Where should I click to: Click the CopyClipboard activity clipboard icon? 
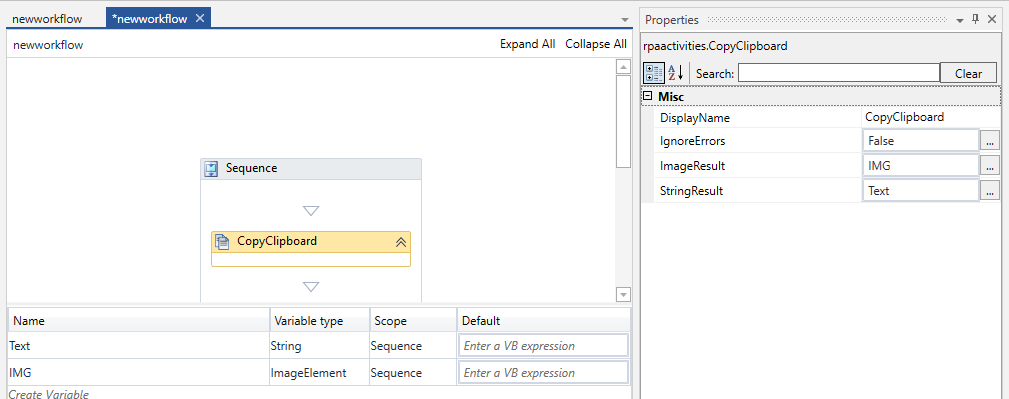(x=222, y=242)
